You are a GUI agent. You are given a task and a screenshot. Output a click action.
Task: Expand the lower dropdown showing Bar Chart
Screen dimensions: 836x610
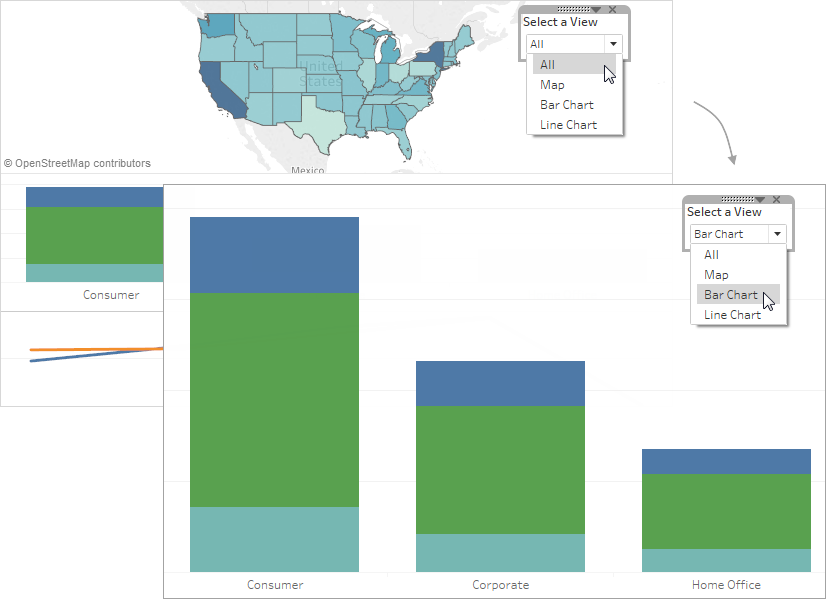[x=777, y=234]
